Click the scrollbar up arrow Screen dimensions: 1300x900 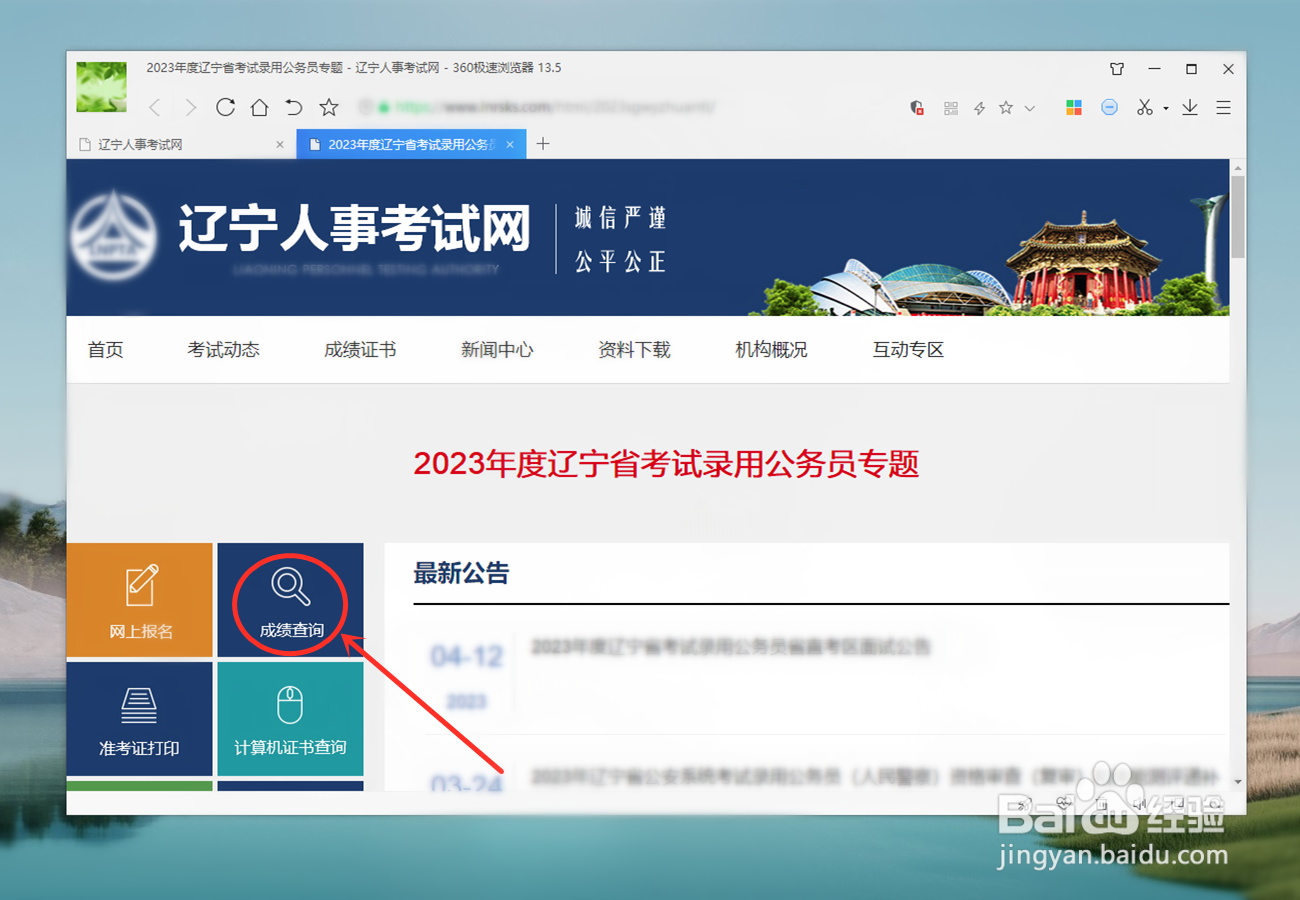(x=1238, y=167)
